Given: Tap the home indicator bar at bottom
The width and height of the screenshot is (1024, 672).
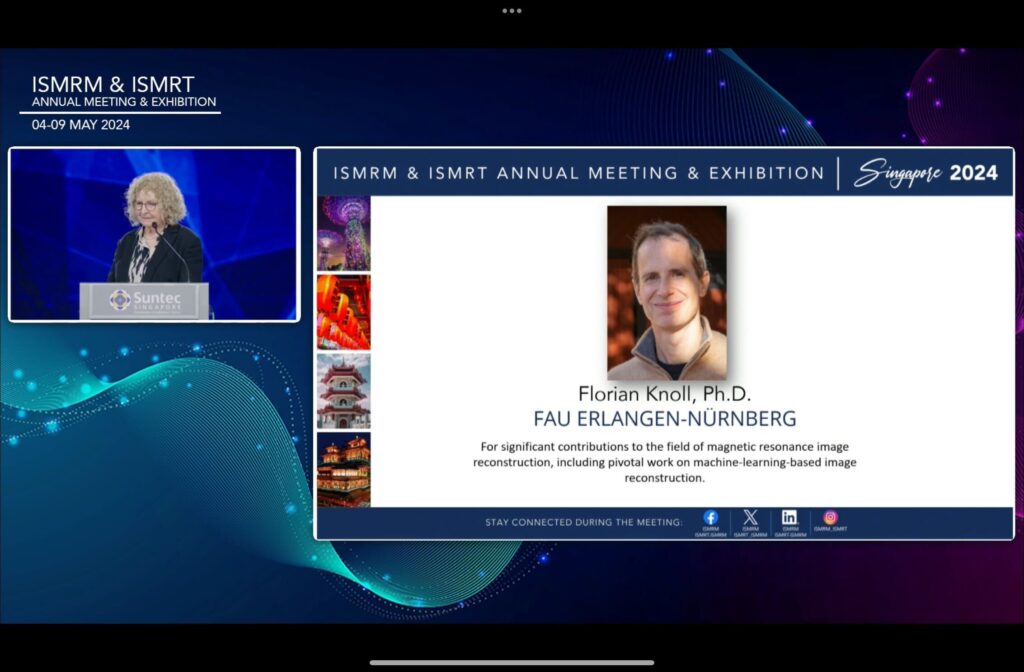Looking at the screenshot, I should [x=511, y=663].
